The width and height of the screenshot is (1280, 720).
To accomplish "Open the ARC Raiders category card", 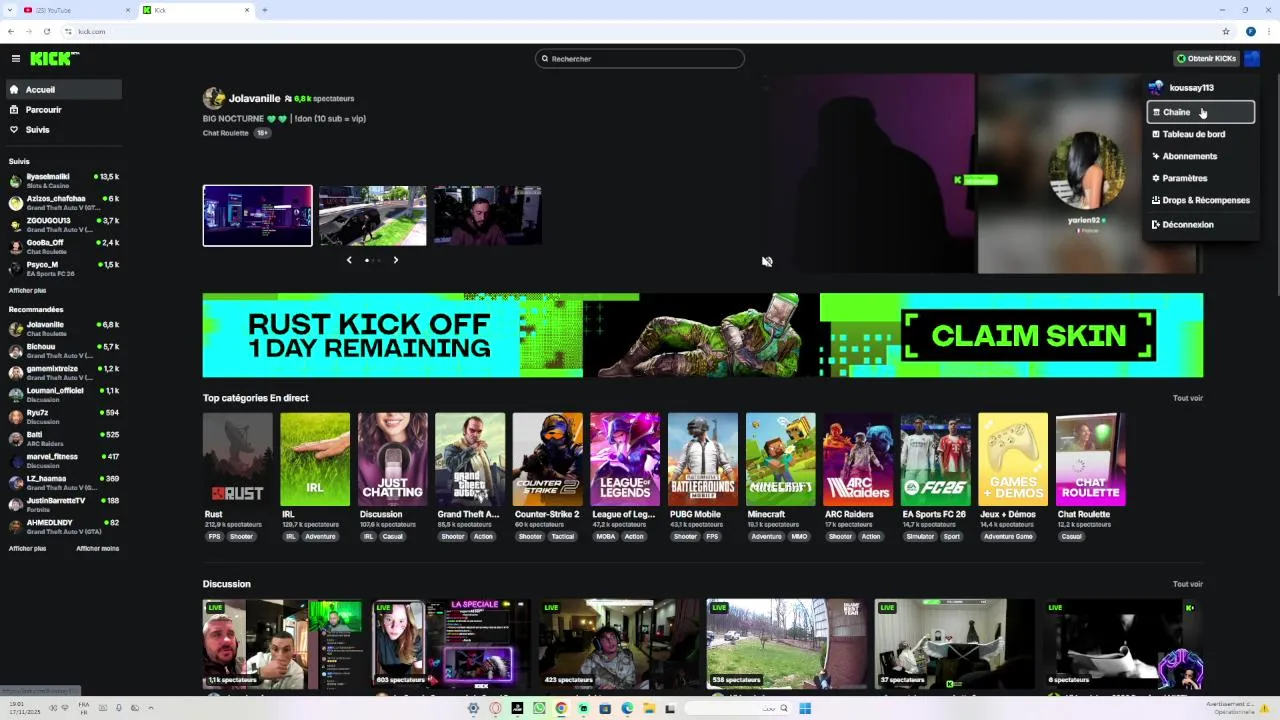I will 858,460.
